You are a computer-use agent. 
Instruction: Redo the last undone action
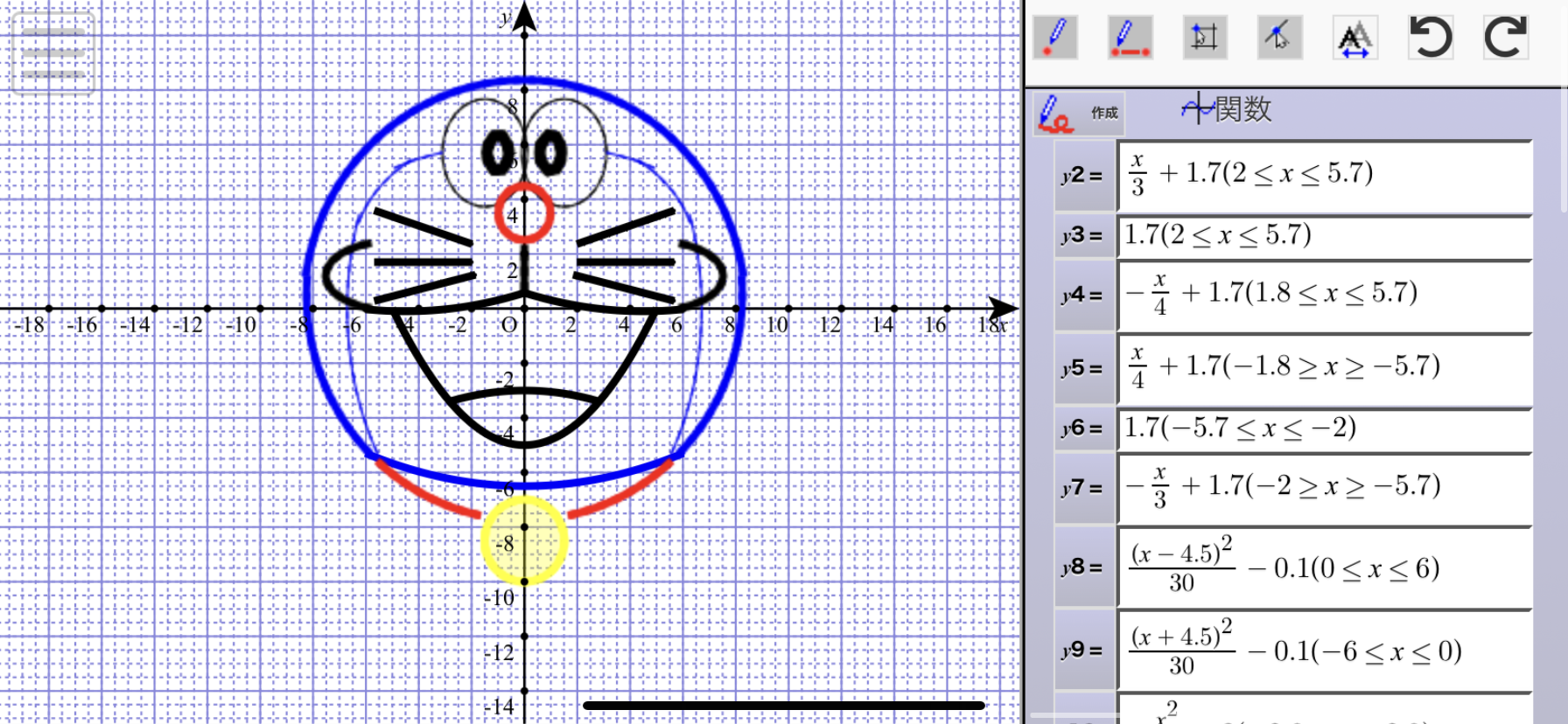point(1506,38)
